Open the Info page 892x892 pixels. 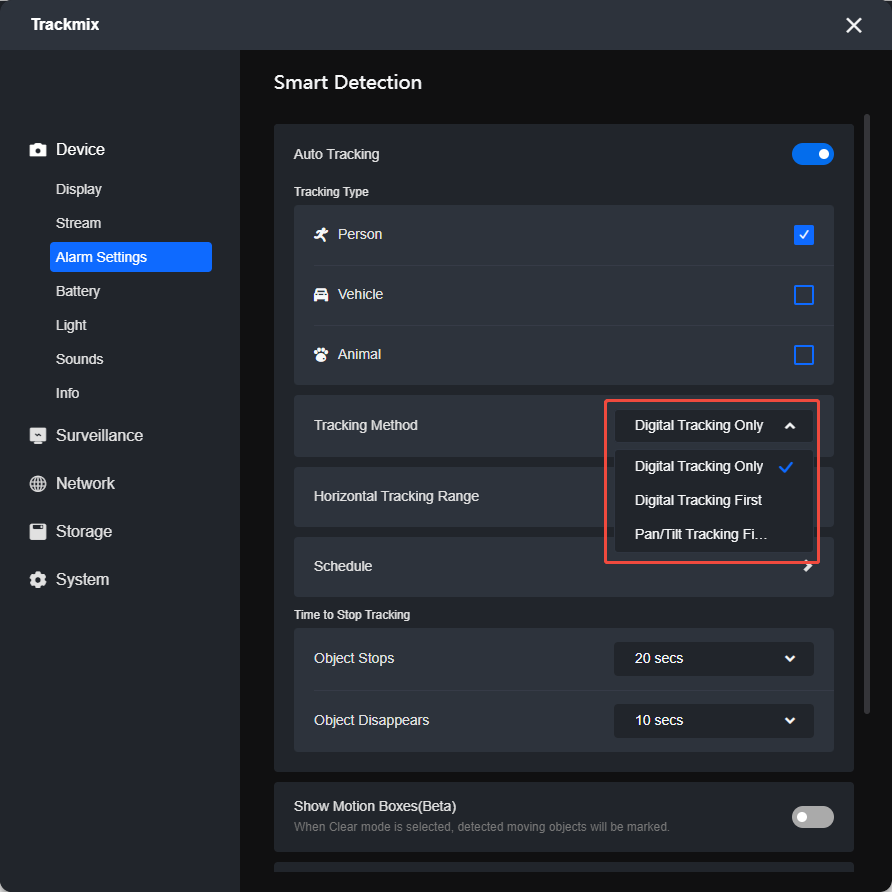pyautogui.click(x=67, y=393)
